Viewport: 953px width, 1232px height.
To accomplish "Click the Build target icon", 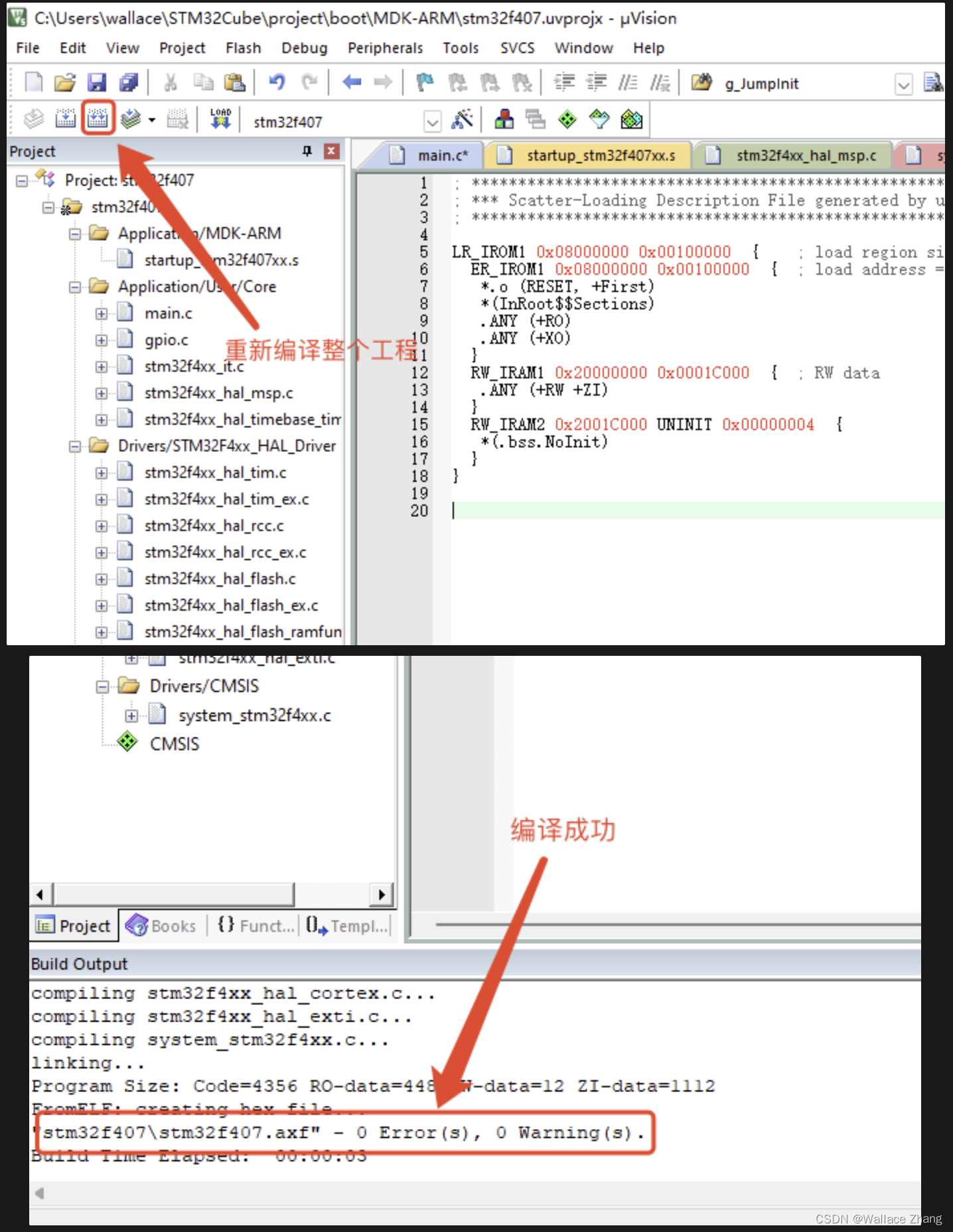I will (65, 119).
